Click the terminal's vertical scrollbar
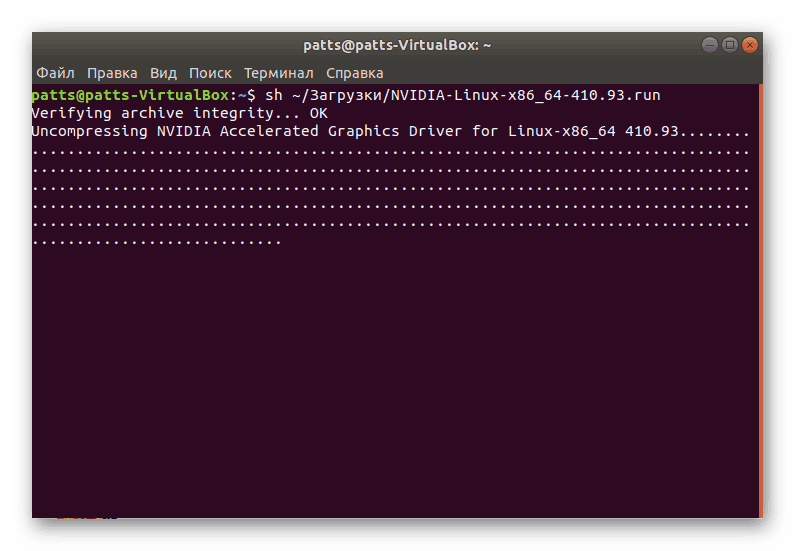This screenshot has width=795, height=551. tap(760, 300)
